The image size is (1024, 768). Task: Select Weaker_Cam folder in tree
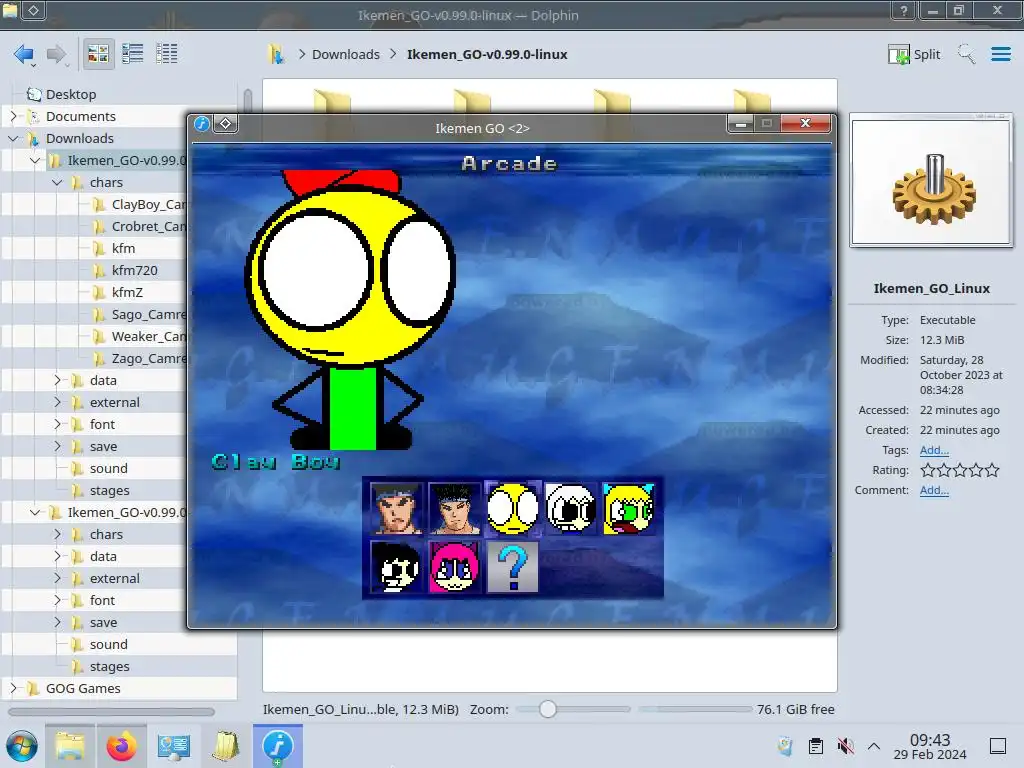coord(148,336)
